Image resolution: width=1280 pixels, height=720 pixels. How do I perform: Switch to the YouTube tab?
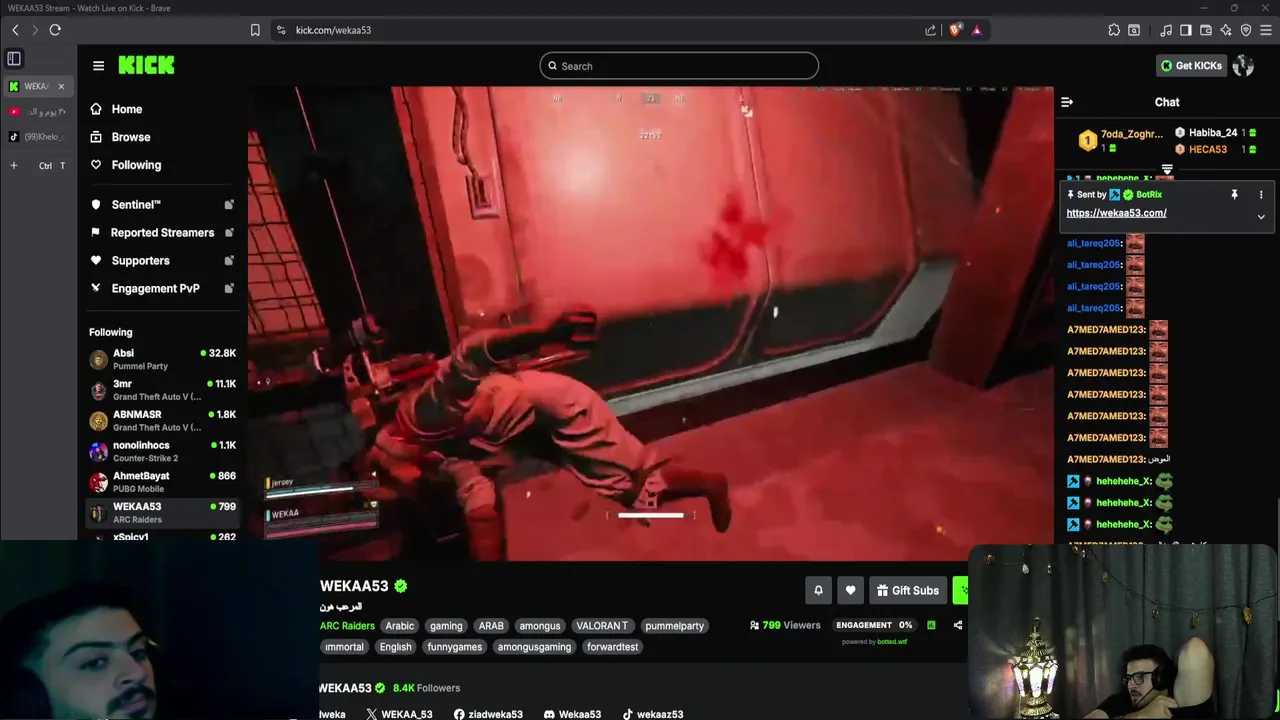(38, 111)
